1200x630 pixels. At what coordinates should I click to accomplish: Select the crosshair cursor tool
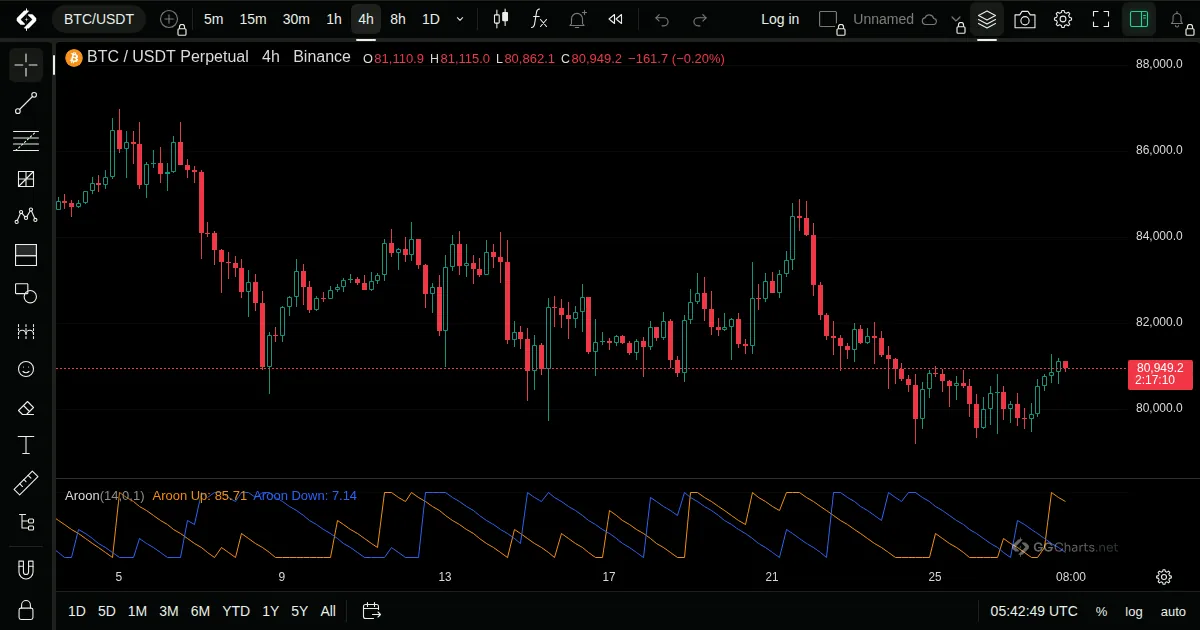pos(26,65)
